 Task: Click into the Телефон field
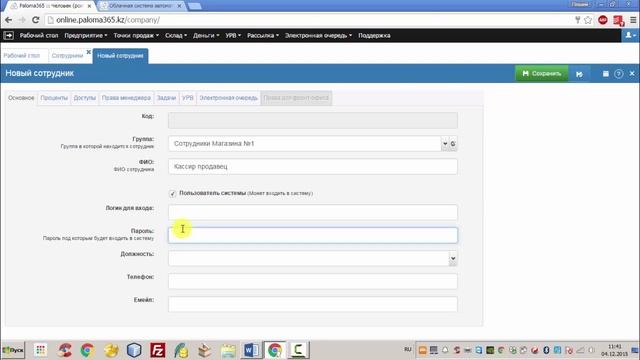click(x=313, y=281)
